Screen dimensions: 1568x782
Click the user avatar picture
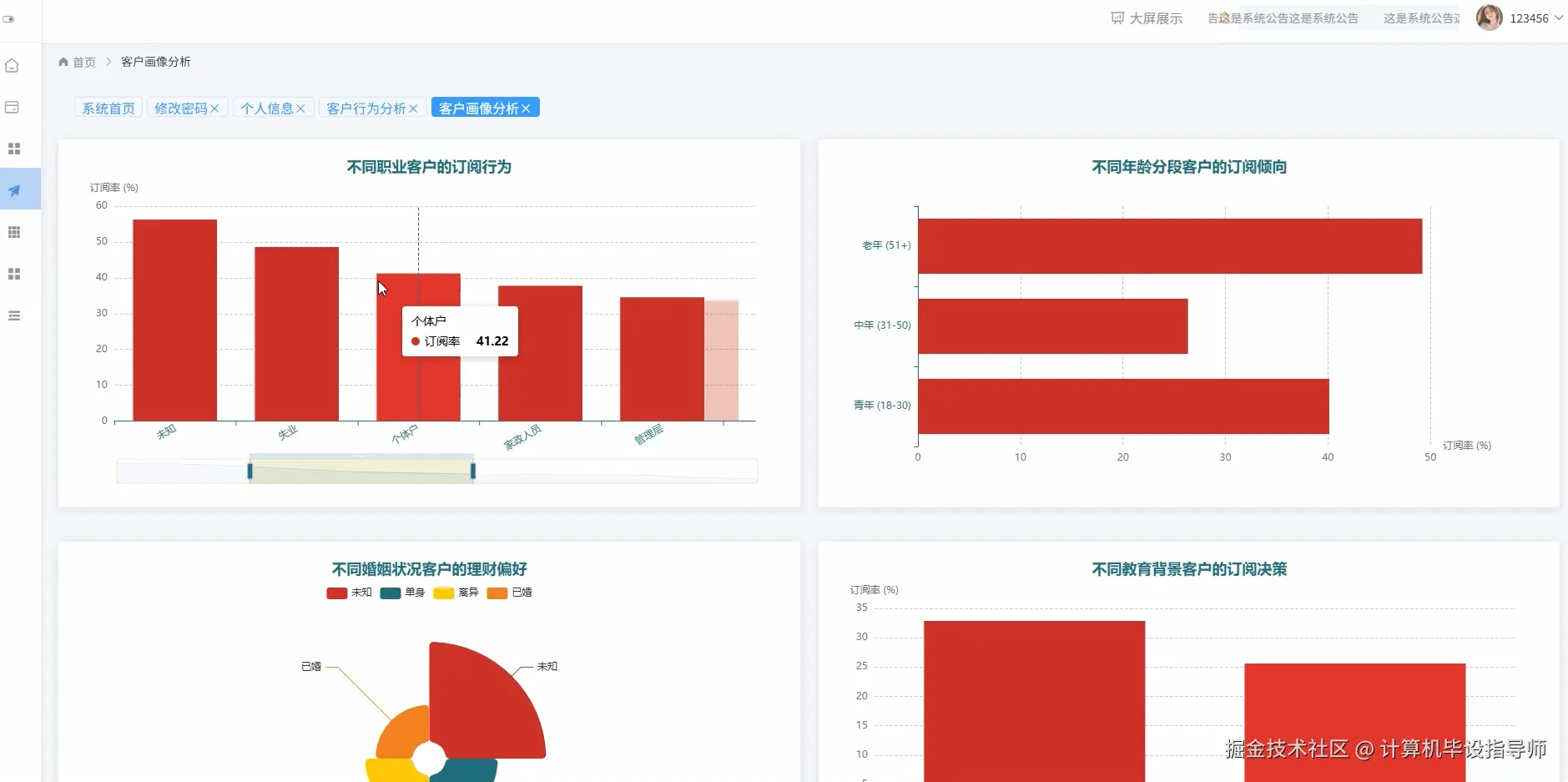coord(1490,18)
